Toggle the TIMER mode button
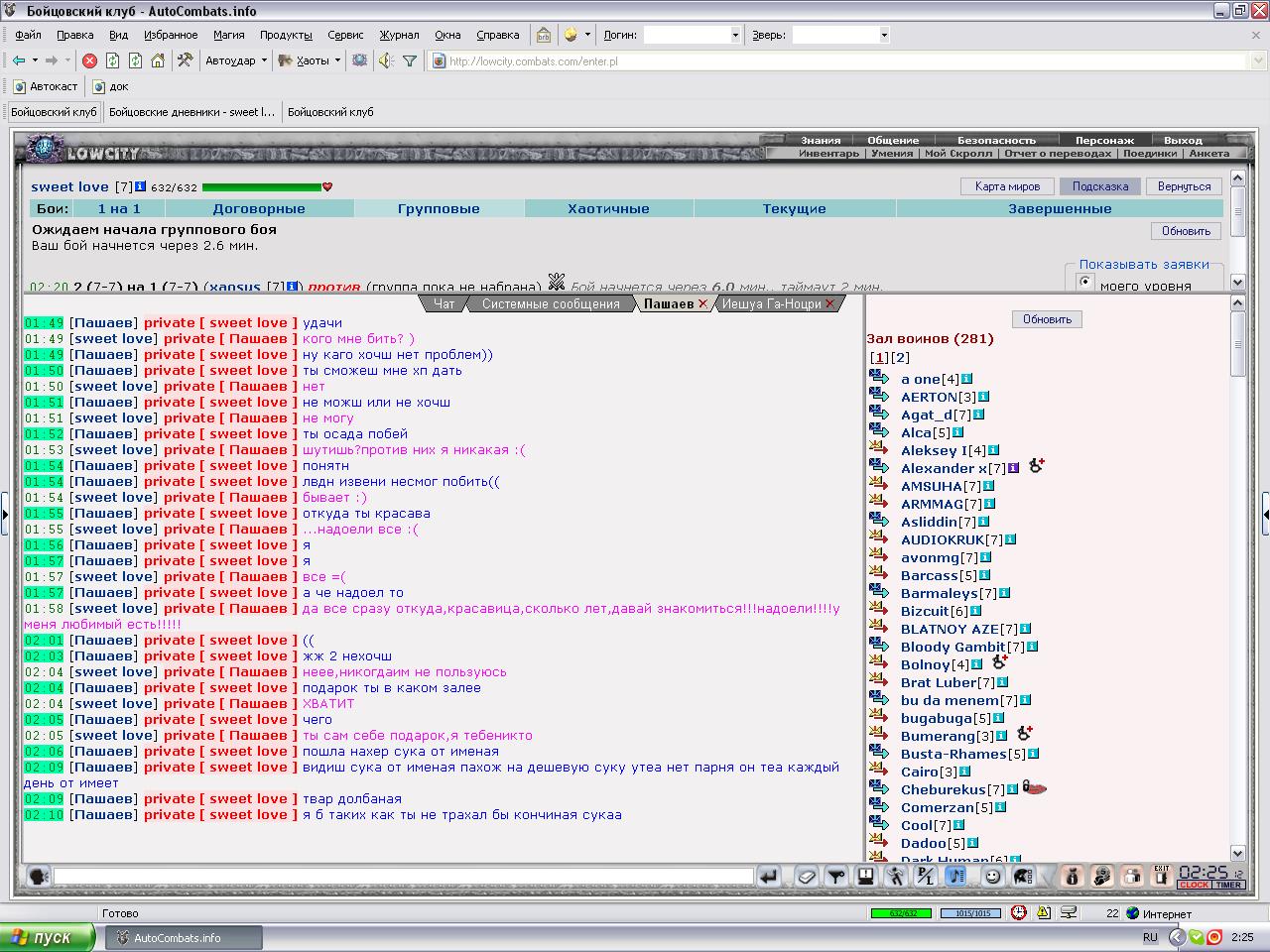The image size is (1270, 952). 1228,885
